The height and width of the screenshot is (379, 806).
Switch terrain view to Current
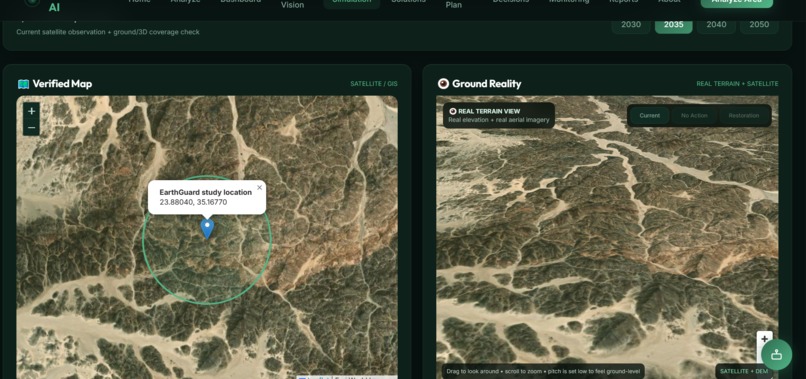[x=650, y=116]
